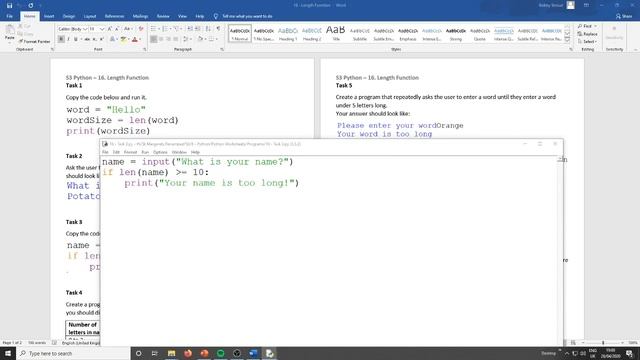Open the Select dropdown in Editing group

(587, 42)
